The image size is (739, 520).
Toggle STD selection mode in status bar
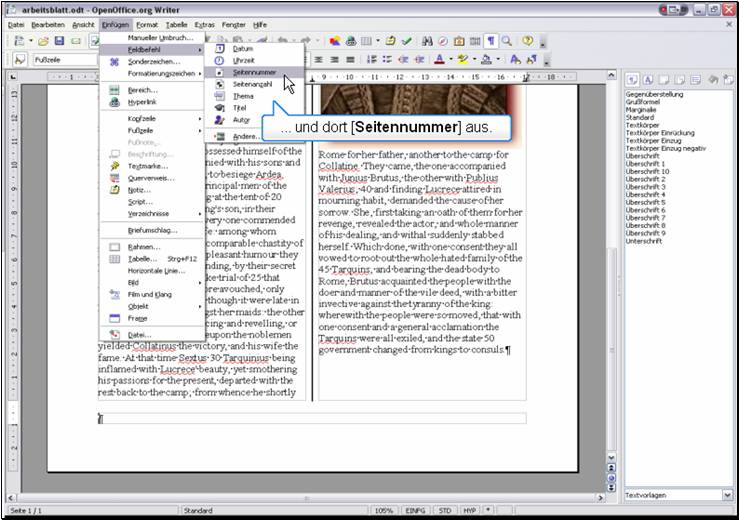point(443,510)
